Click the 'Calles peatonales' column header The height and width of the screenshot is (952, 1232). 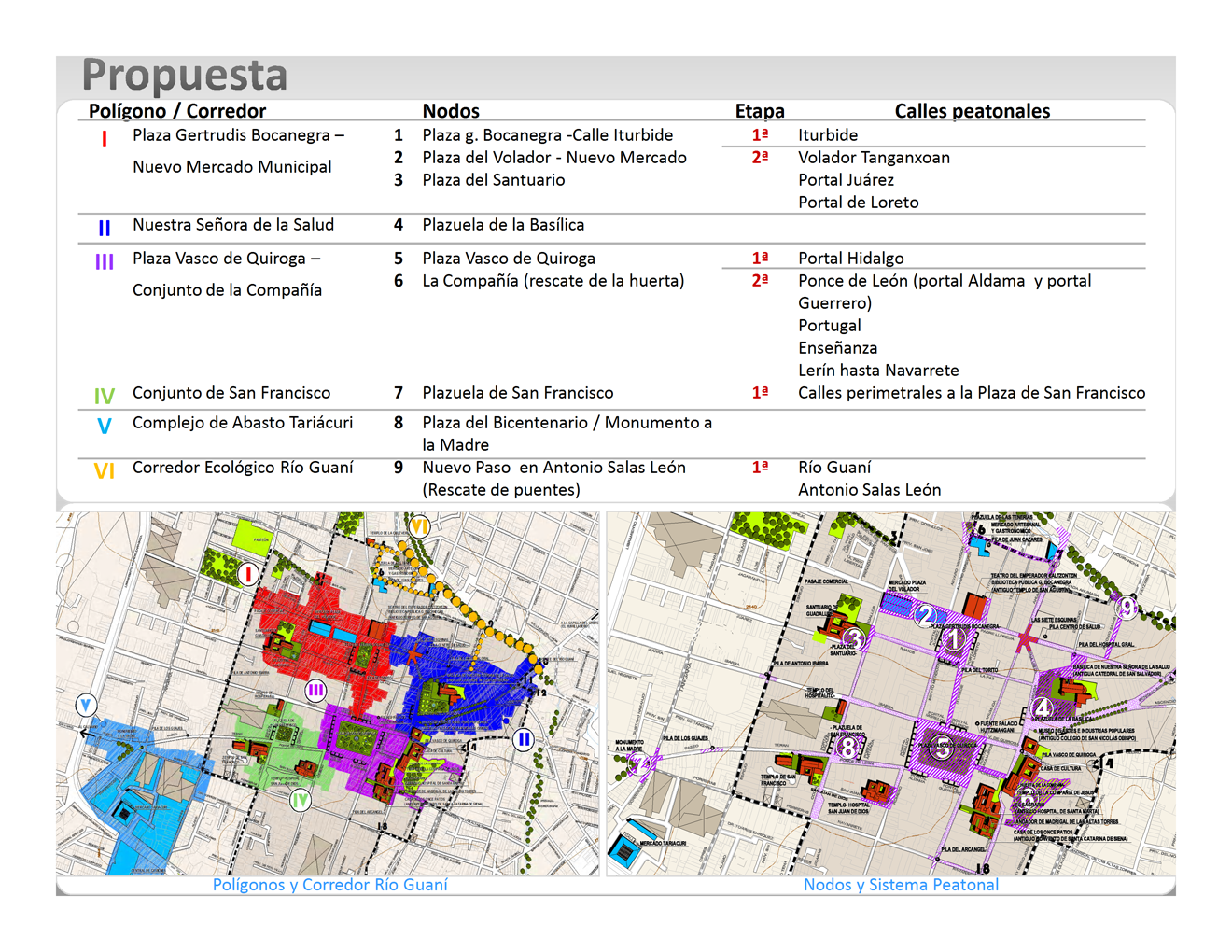pos(973,110)
